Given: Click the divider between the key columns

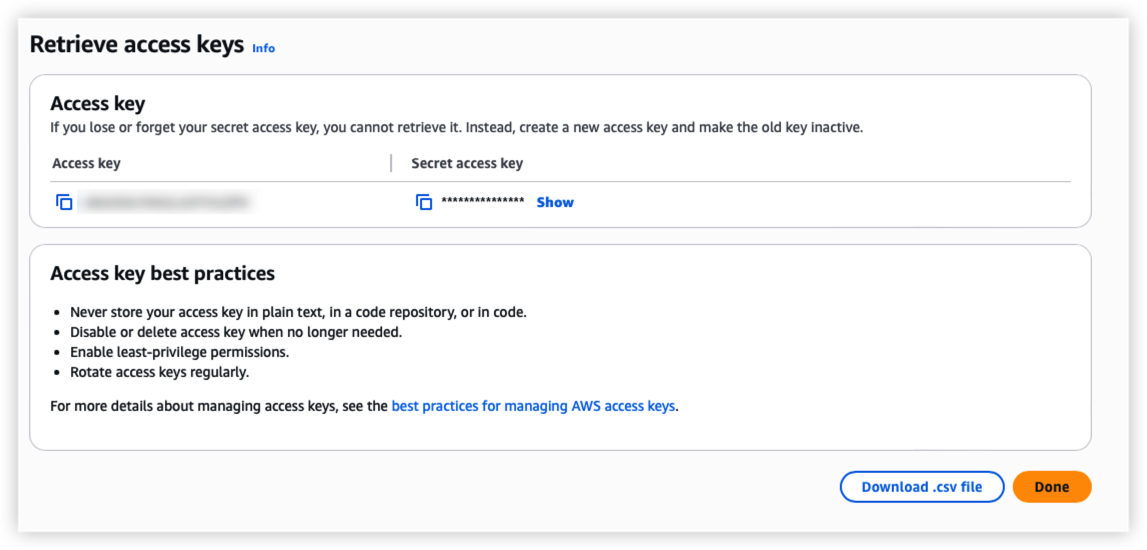Looking at the screenshot, I should tap(391, 163).
